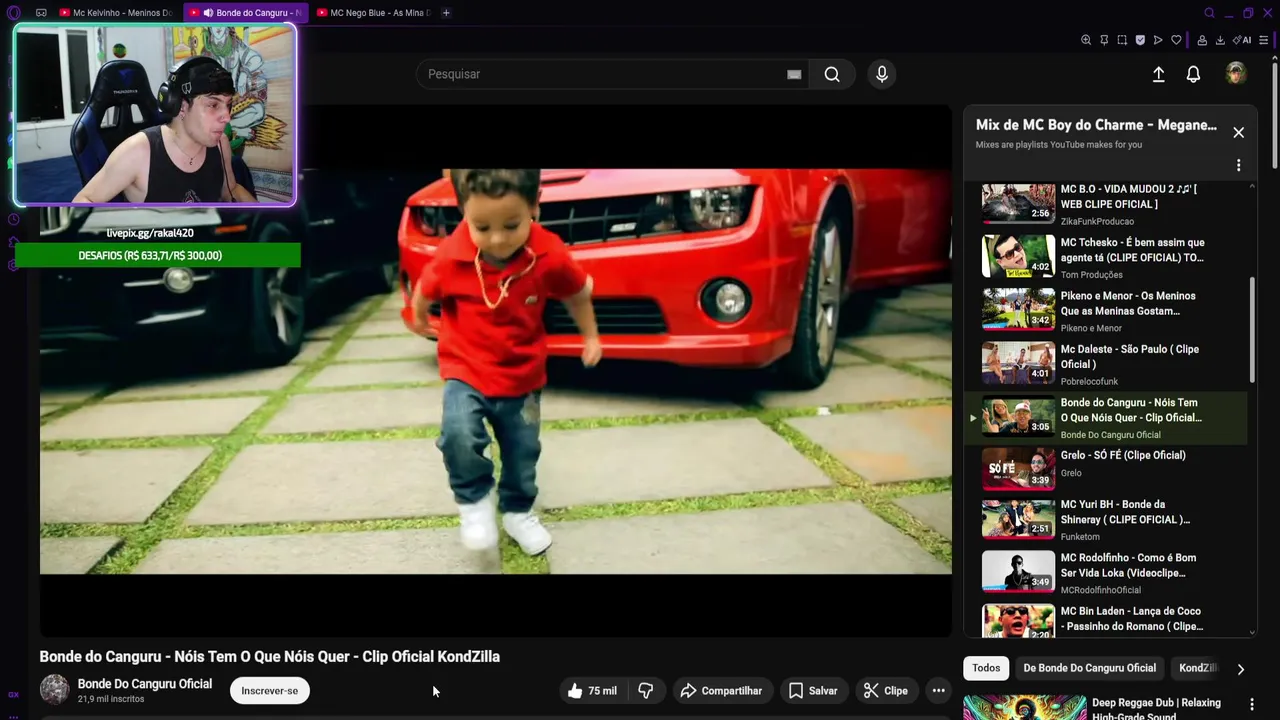Open YouTube notifications bell
Image resolution: width=1280 pixels, height=720 pixels.
tap(1193, 74)
